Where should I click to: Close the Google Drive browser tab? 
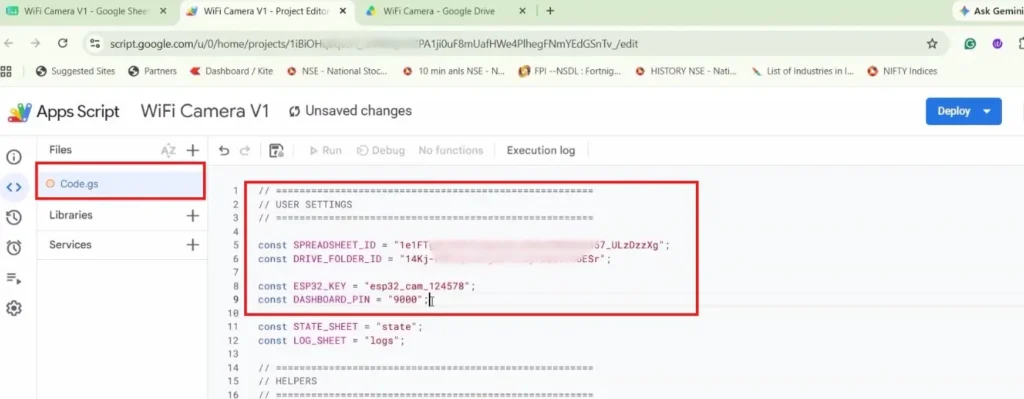[522, 11]
